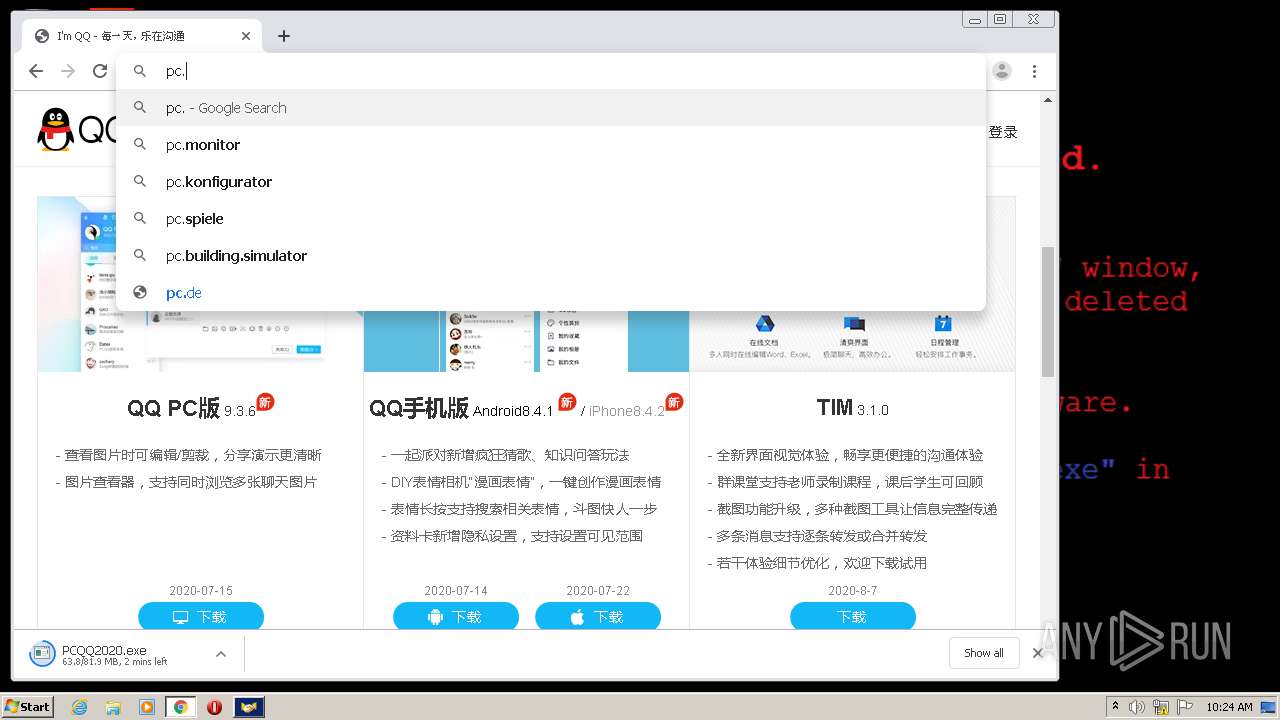
Task: Click the network tray icon
Action: (x=1161, y=707)
